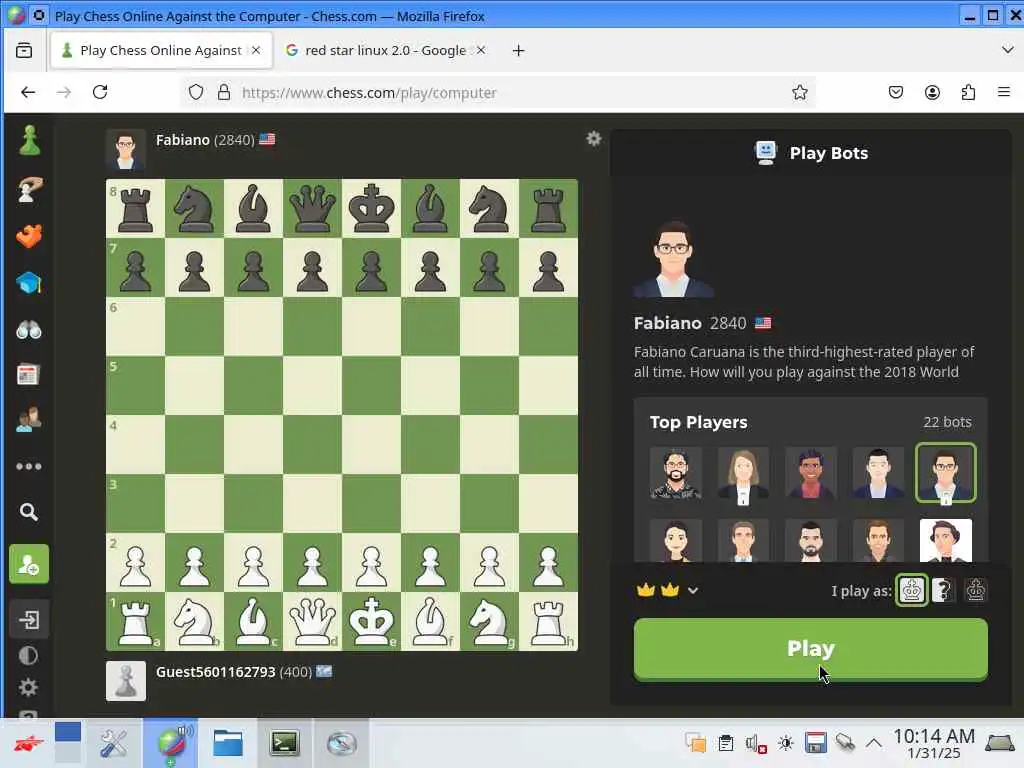Click the volume tray icon
The width and height of the screenshot is (1024, 768).
click(755, 743)
